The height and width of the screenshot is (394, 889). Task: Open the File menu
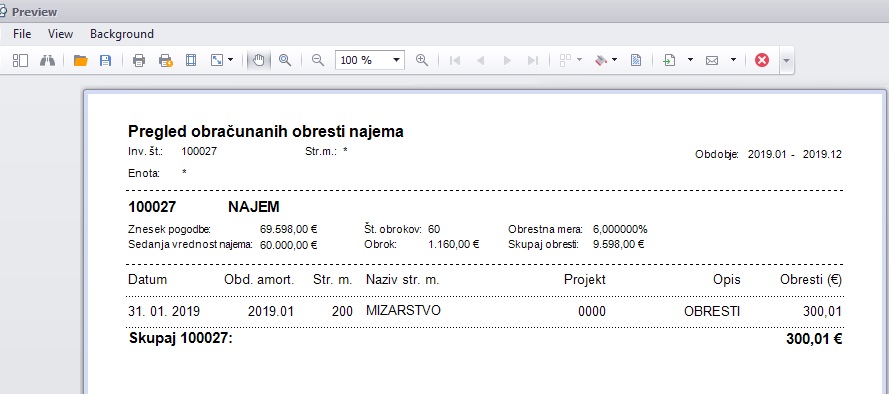22,34
